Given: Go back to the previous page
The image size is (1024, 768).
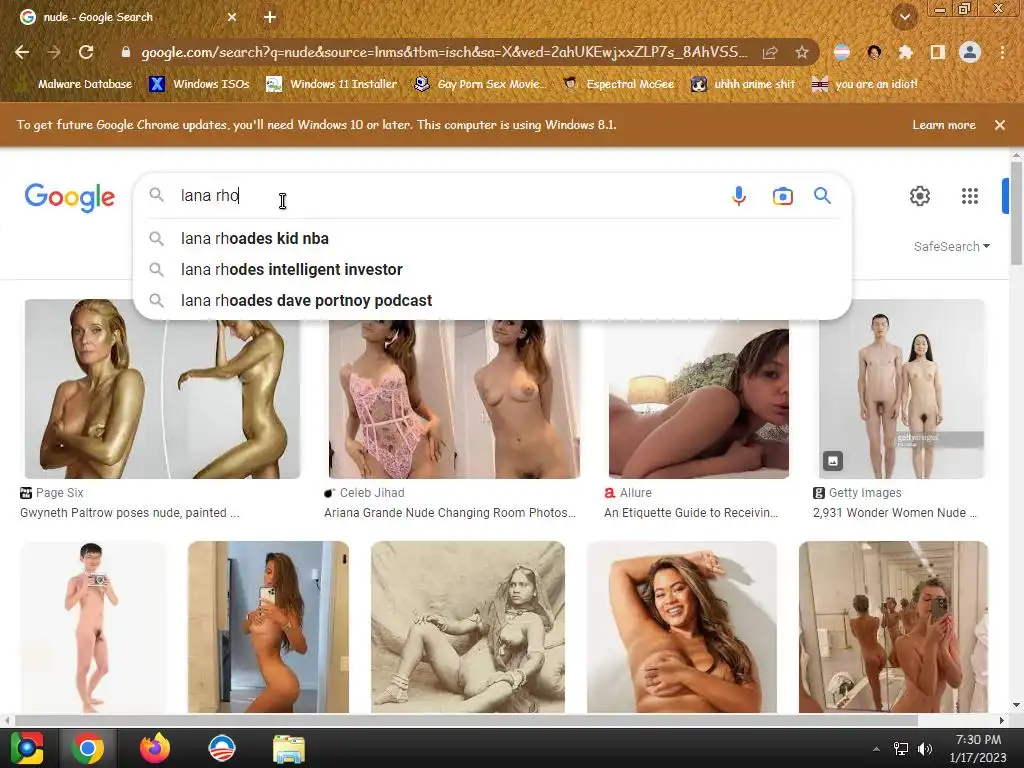Looking at the screenshot, I should (x=22, y=52).
